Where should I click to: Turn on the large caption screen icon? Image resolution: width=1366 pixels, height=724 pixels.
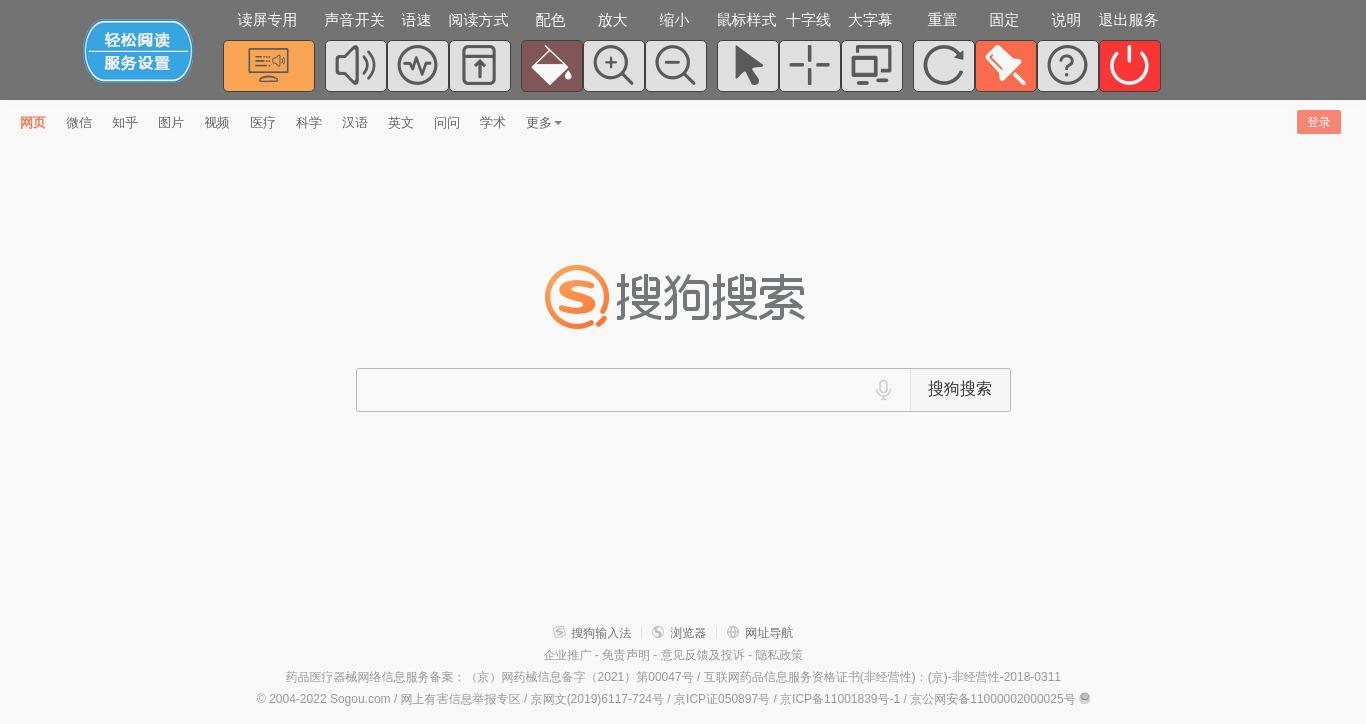click(x=872, y=66)
